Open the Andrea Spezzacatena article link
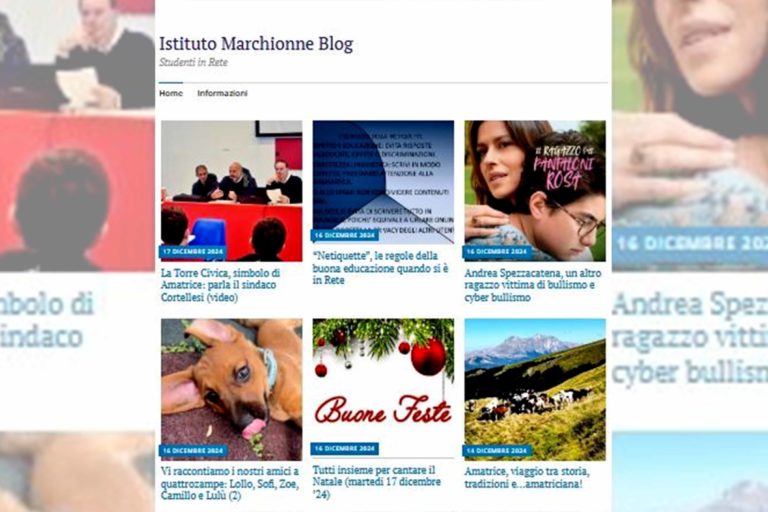The image size is (768, 512). 533,285
